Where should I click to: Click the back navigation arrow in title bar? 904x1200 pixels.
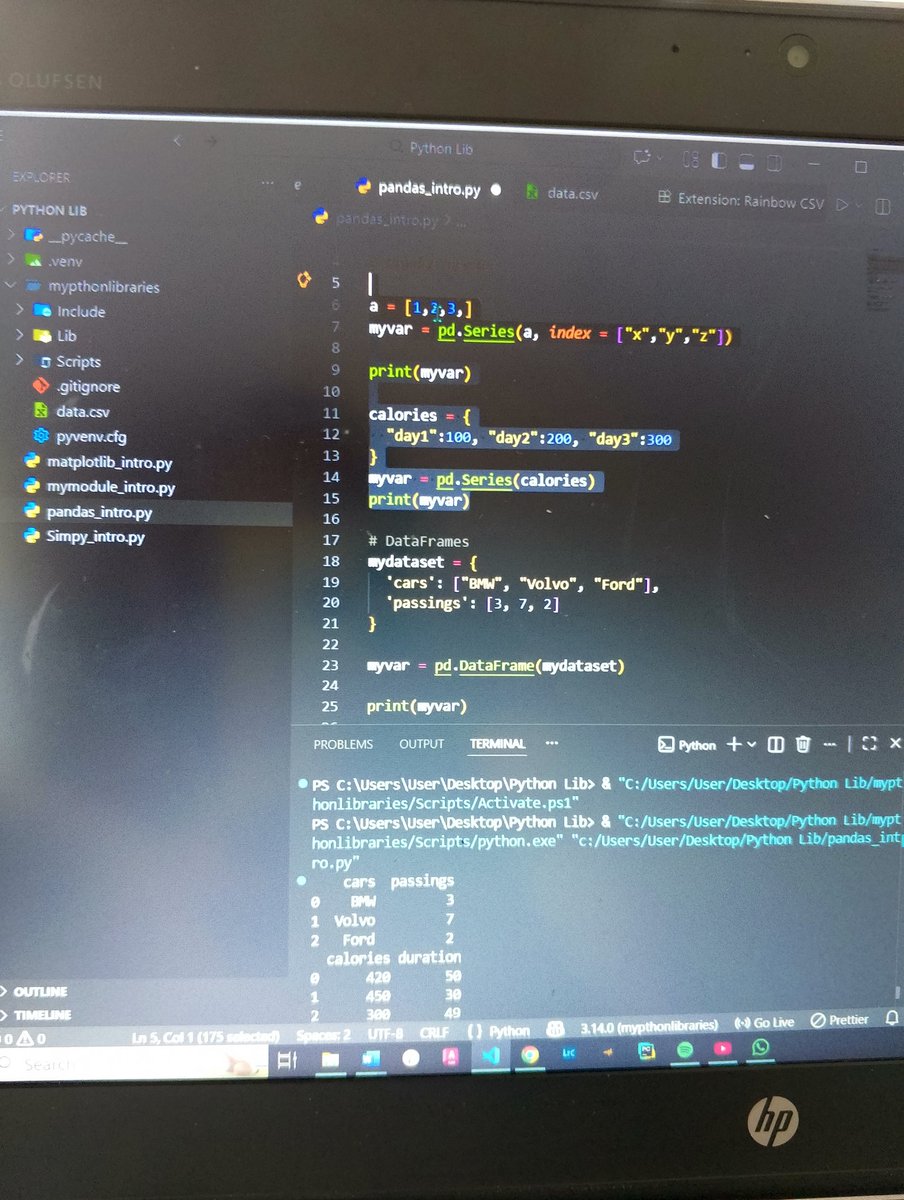pyautogui.click(x=179, y=141)
